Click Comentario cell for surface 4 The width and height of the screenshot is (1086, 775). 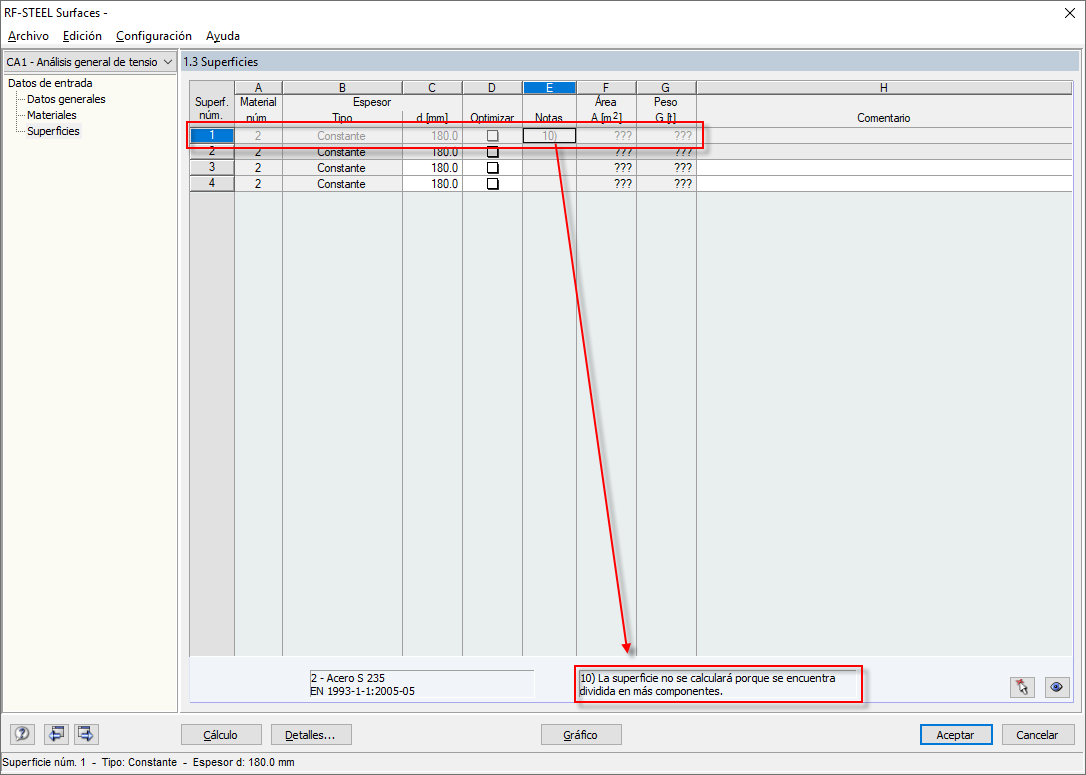pos(884,184)
